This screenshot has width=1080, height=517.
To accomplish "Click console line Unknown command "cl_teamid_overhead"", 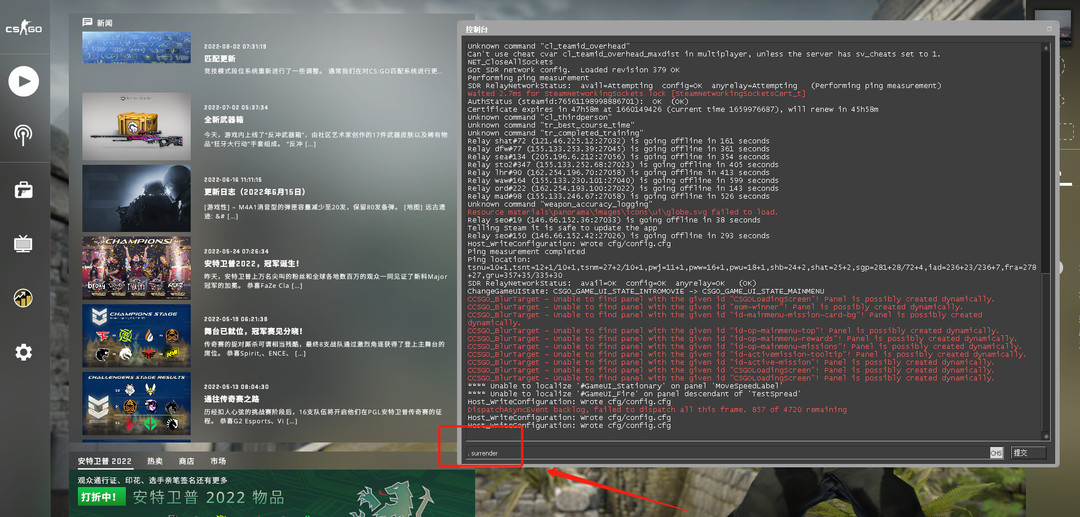I will tap(548, 46).
